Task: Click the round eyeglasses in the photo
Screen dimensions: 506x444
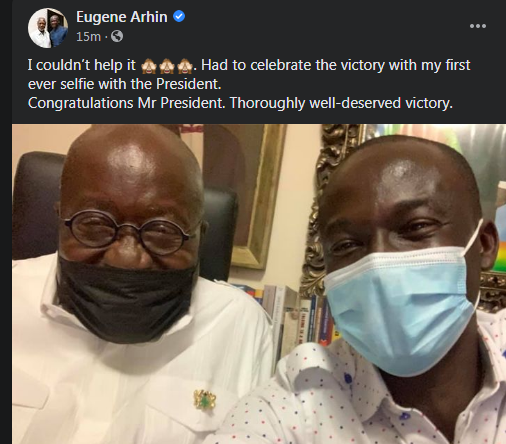Action: click(130, 232)
